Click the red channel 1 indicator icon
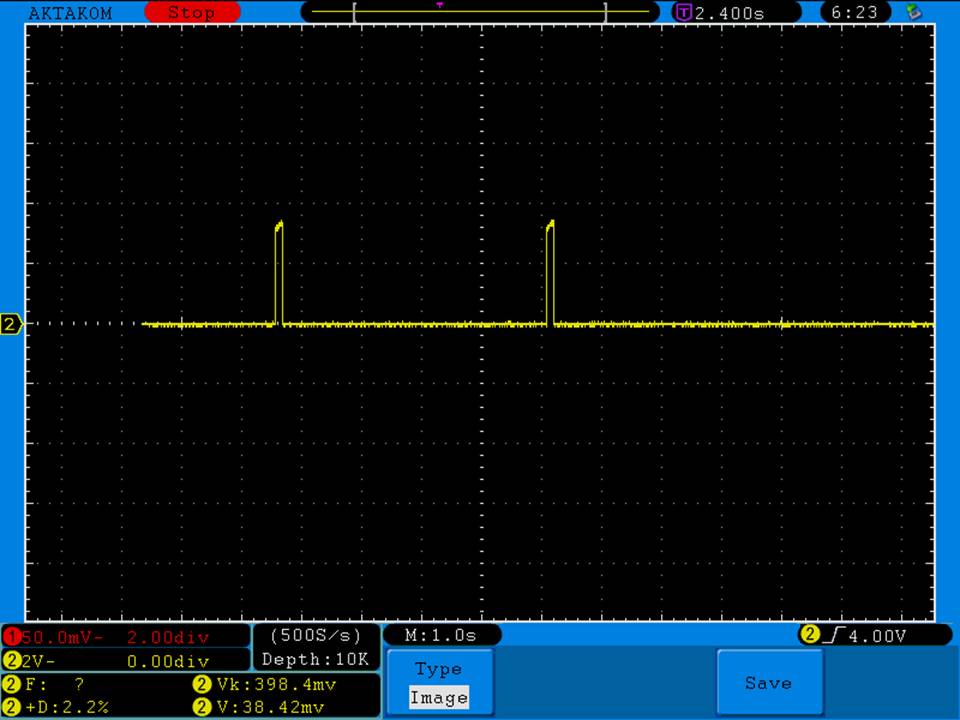The height and width of the screenshot is (720, 960). (11, 637)
